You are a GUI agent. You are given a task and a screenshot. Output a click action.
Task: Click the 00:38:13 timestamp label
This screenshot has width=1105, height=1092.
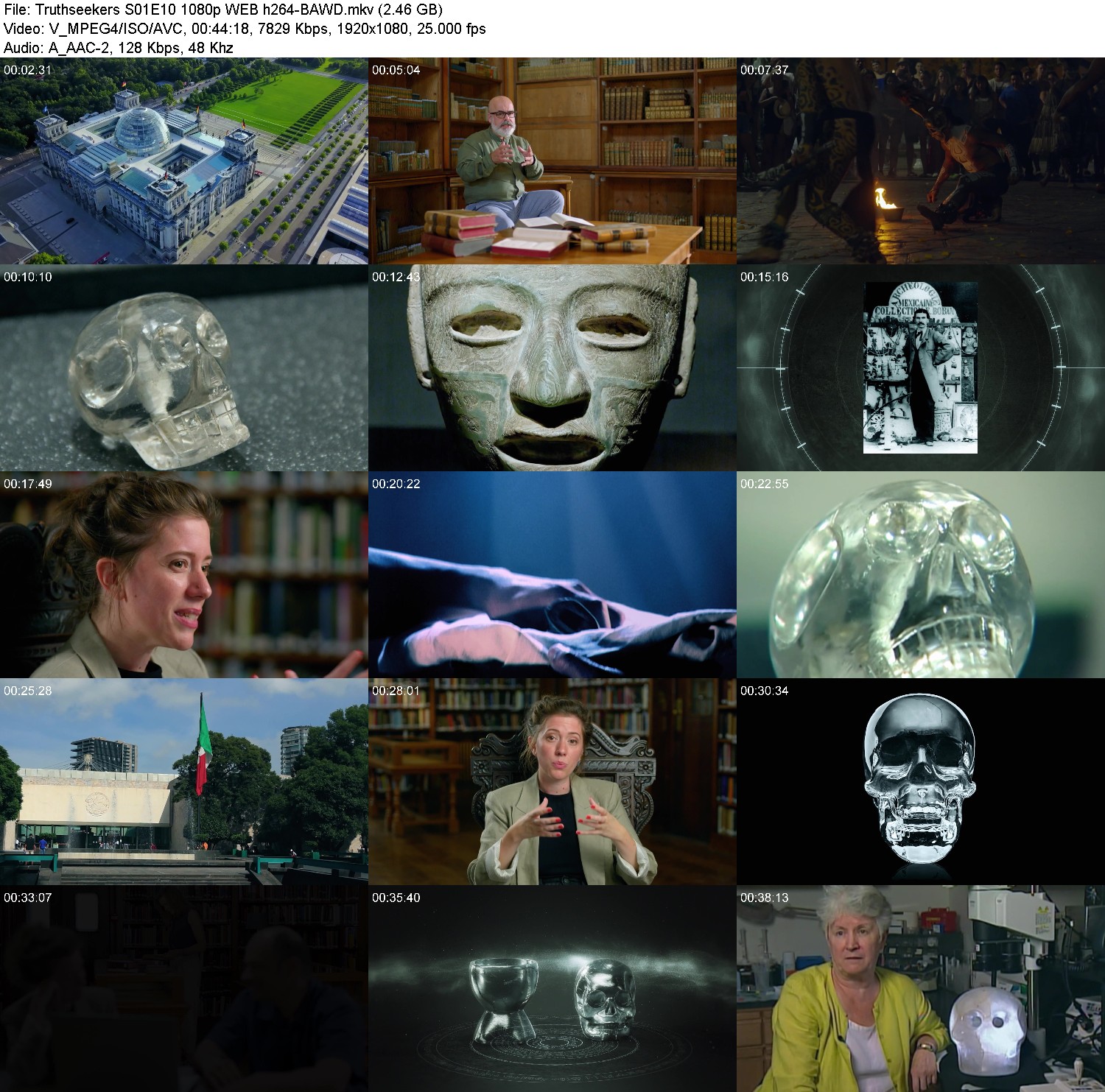pyautogui.click(x=764, y=898)
